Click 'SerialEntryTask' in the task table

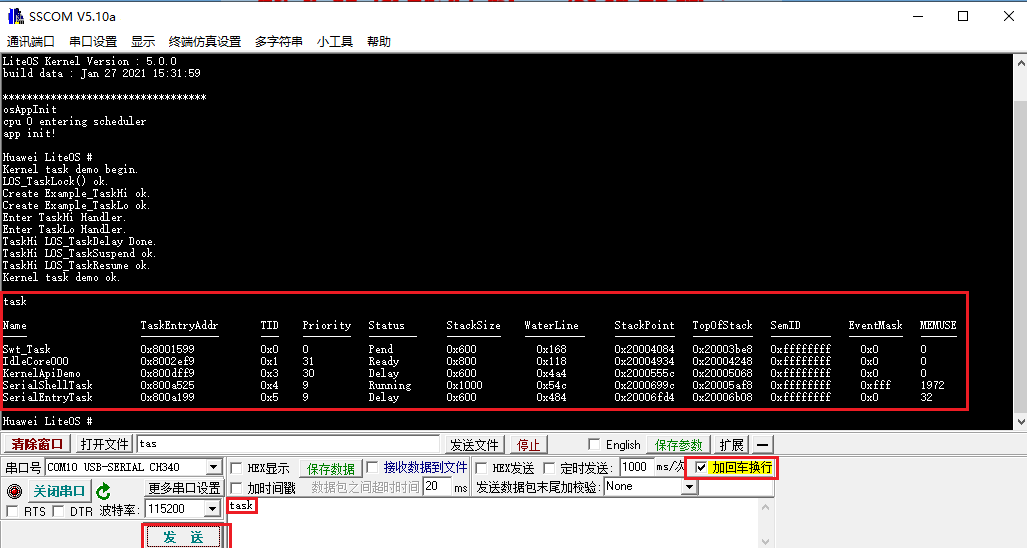pos(47,397)
